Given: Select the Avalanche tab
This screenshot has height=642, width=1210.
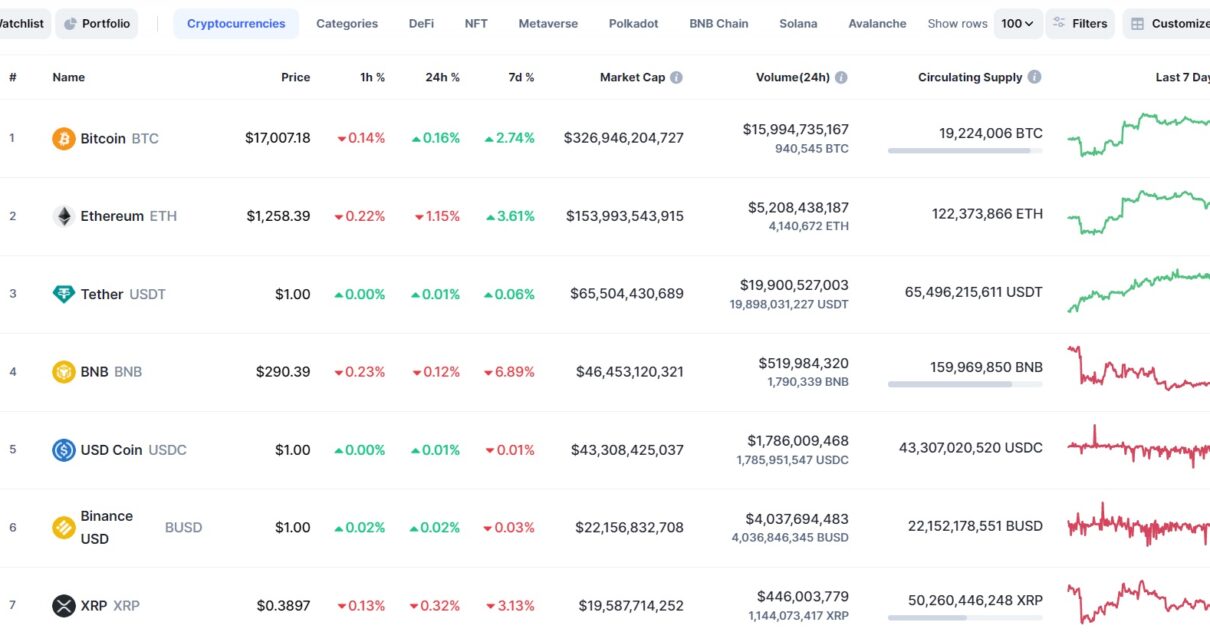Looking at the screenshot, I should click(877, 24).
